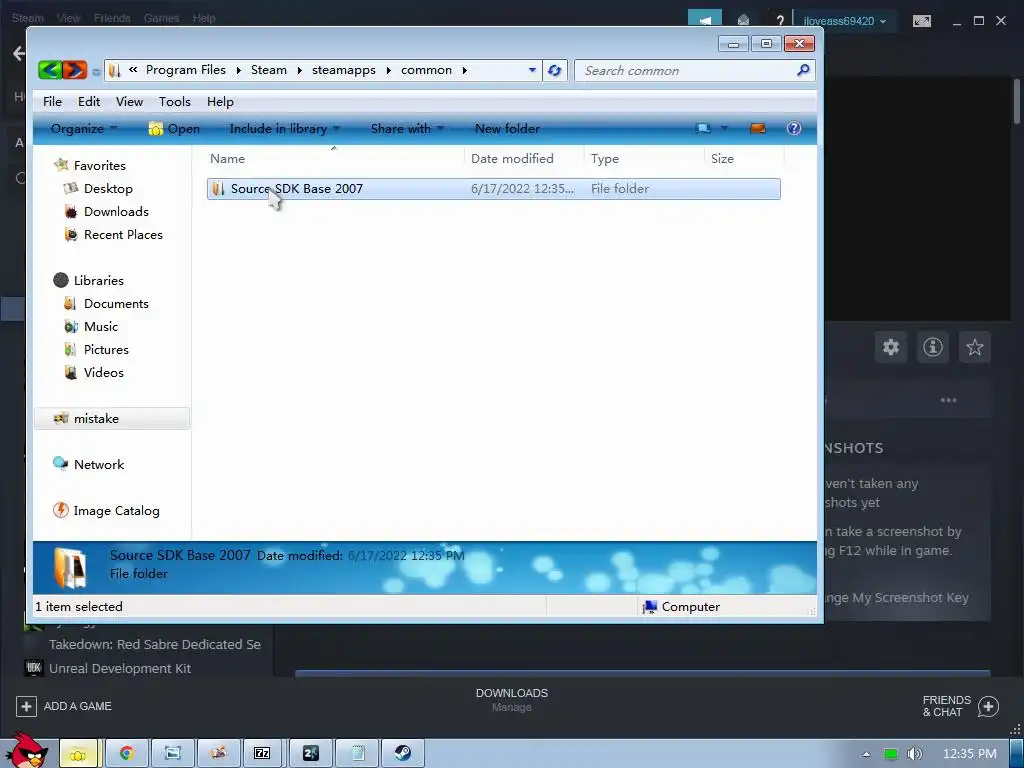This screenshot has height=768, width=1024.
Task: Click ADD A GAME in Steam
Action: pyautogui.click(x=64, y=706)
